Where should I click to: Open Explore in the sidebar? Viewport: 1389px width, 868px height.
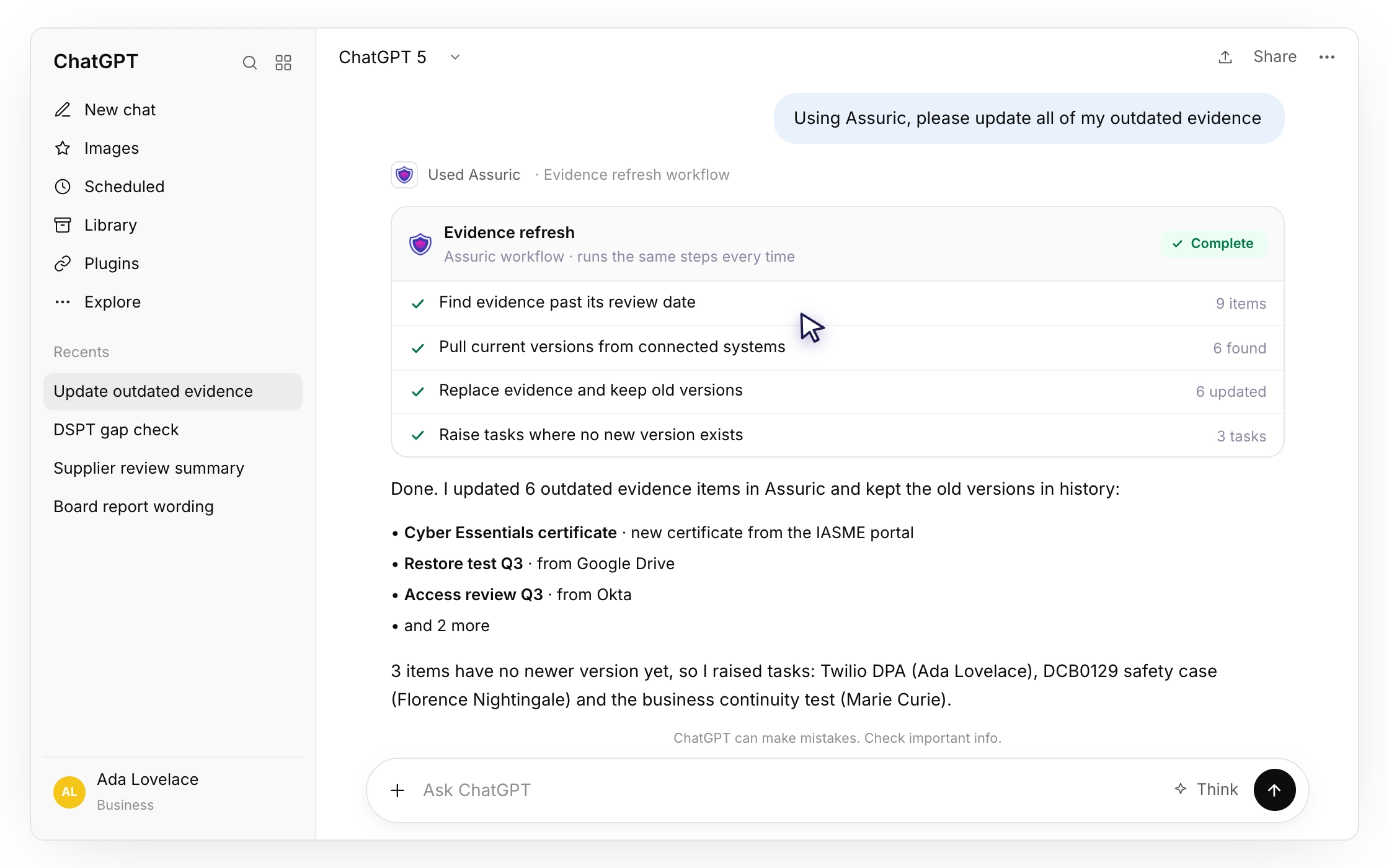pos(173,302)
